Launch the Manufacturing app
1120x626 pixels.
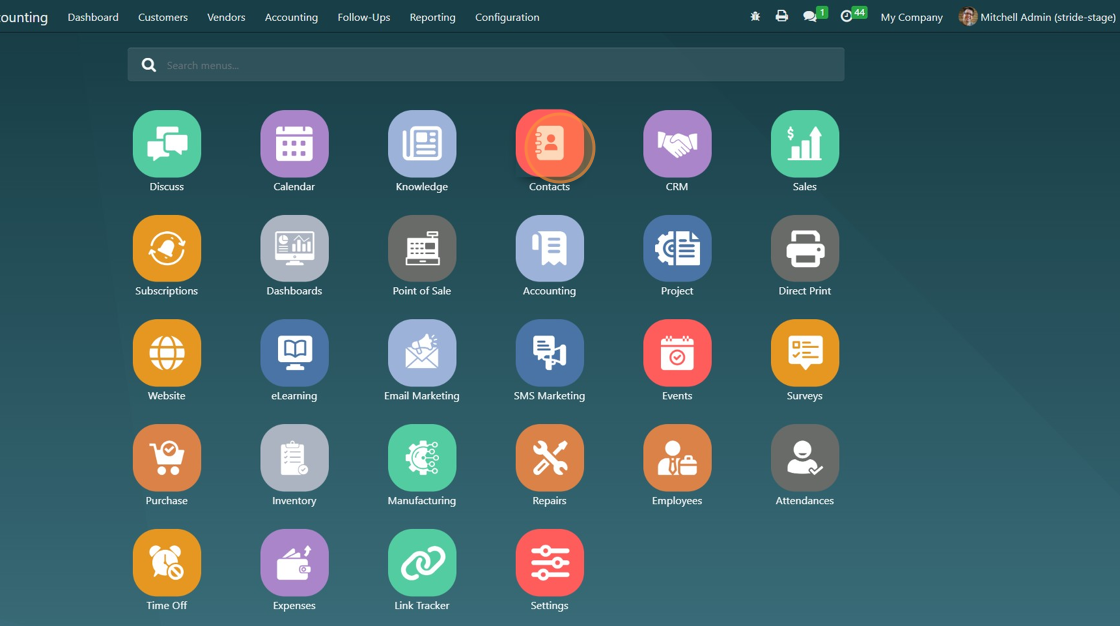coord(421,458)
